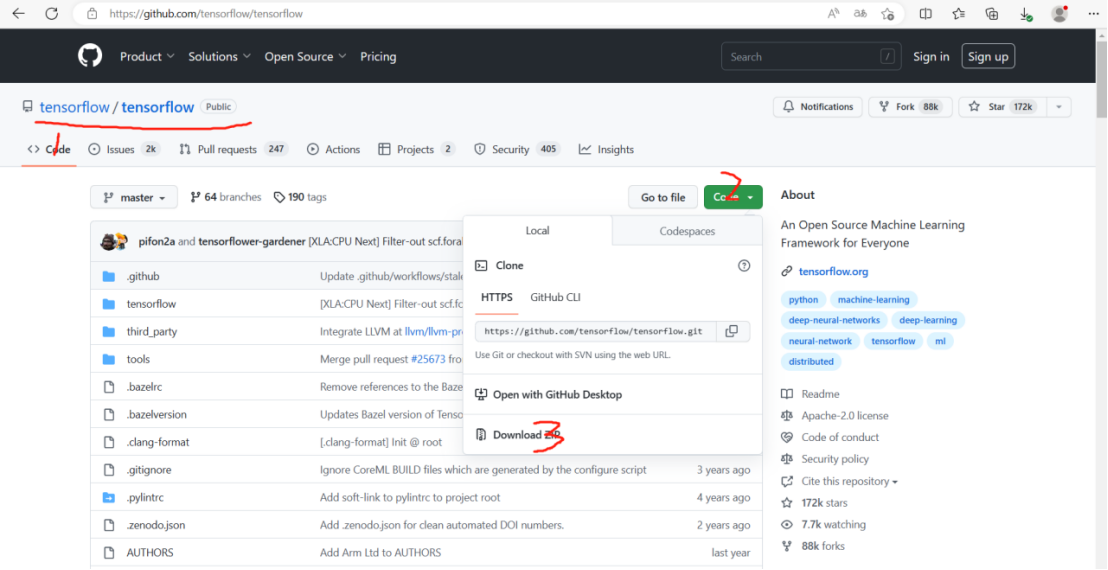
Task: Open the Pricing page
Action: 378,57
